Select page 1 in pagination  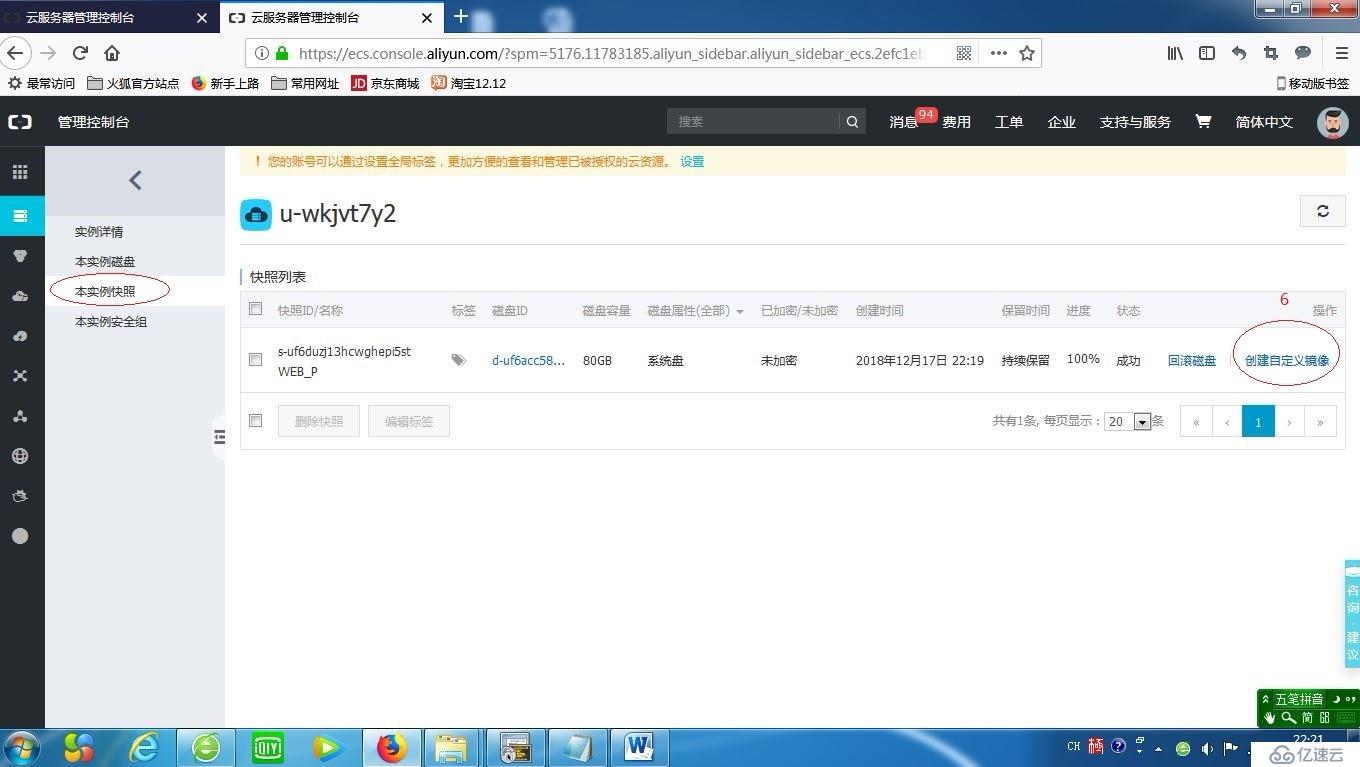tap(1258, 421)
